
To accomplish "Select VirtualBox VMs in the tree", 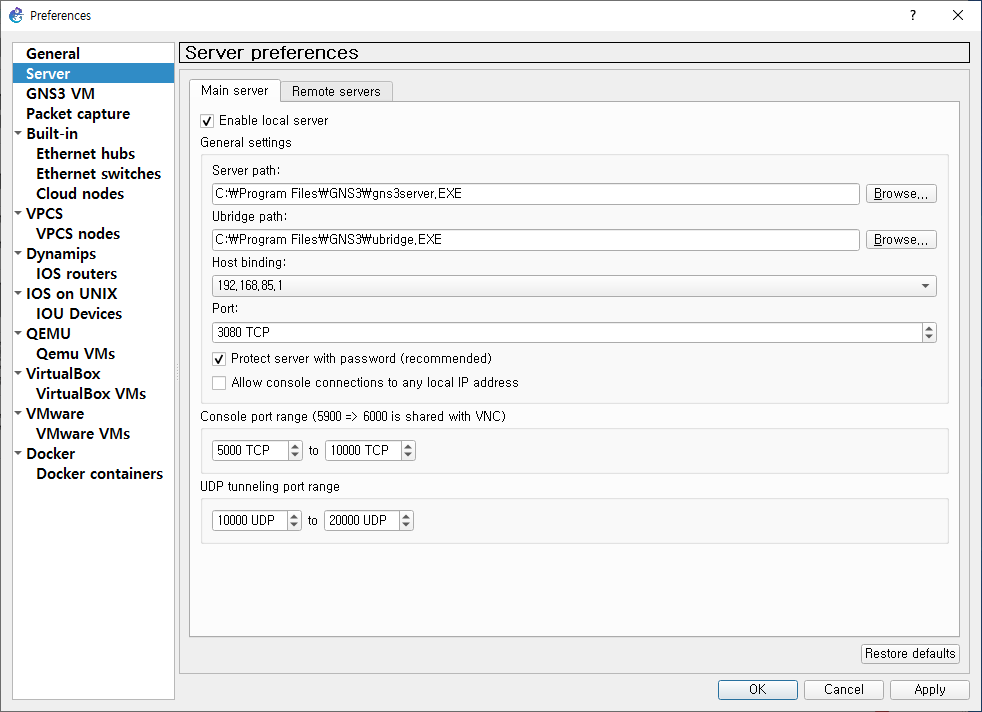I will click(x=91, y=395).
